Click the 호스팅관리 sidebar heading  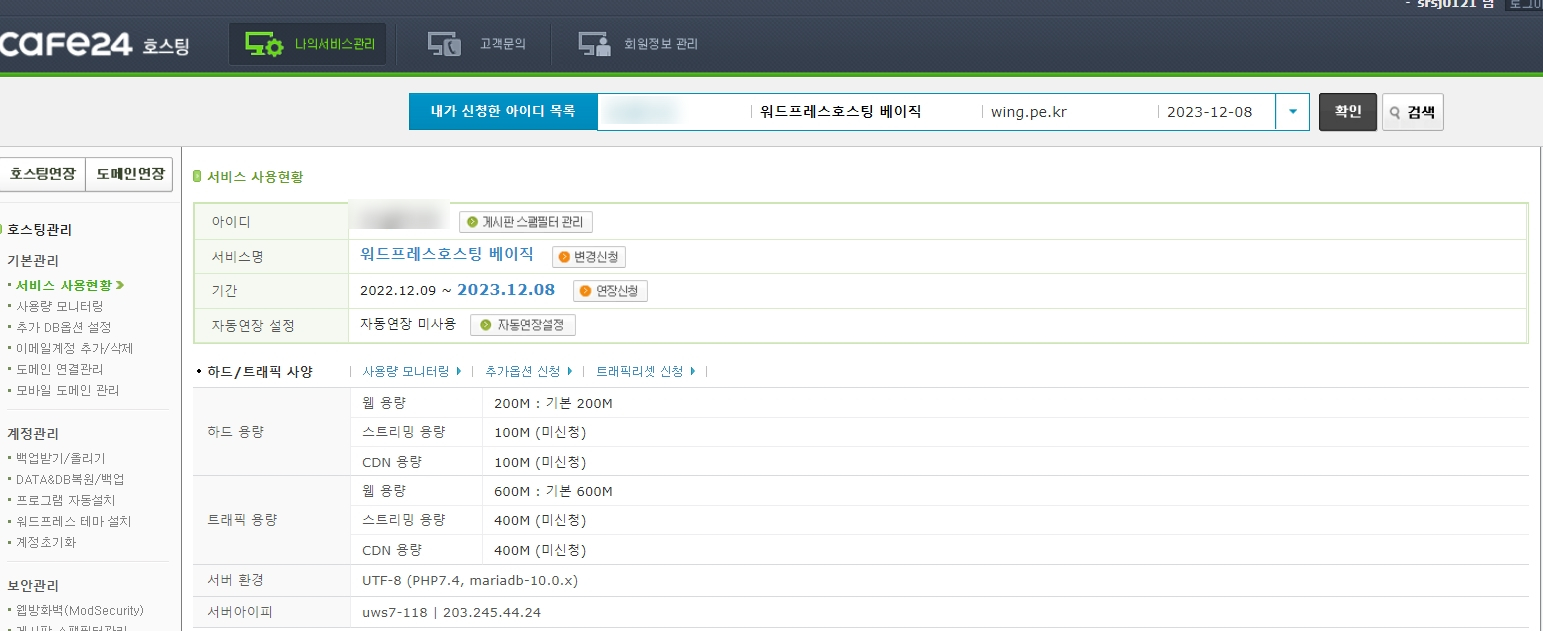[39, 229]
